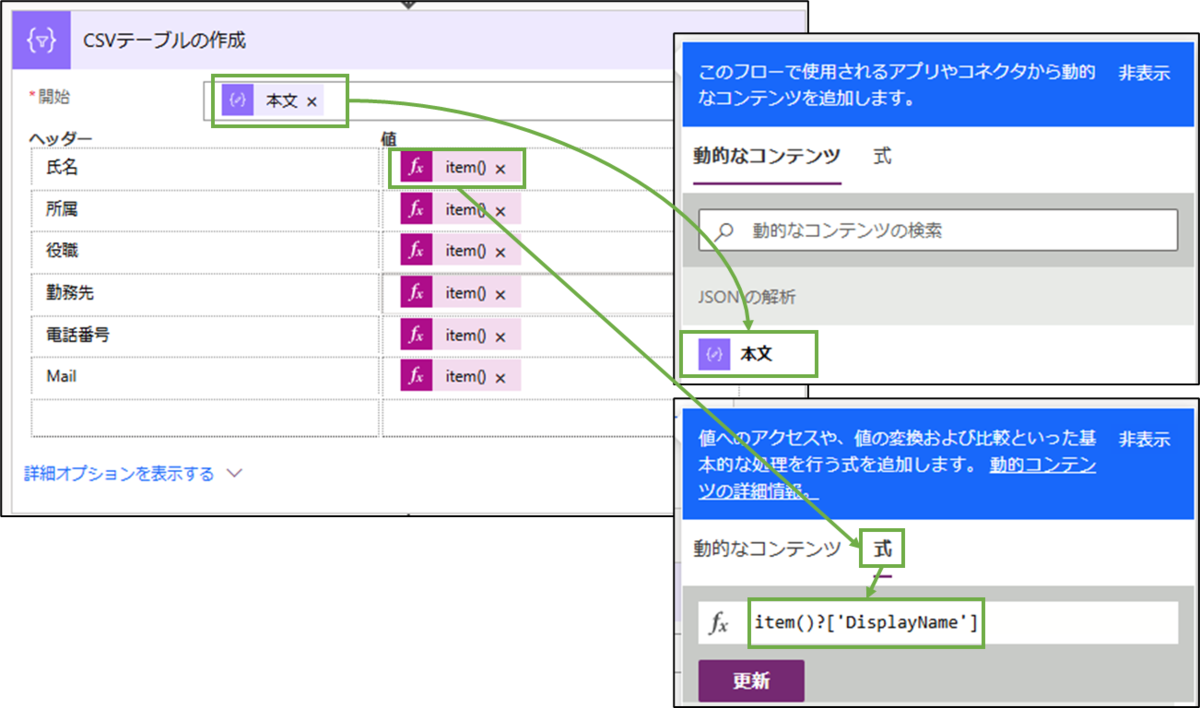The width and height of the screenshot is (1200, 708).
Task: Click the fx icon in the 役職 row
Action: click(x=416, y=251)
